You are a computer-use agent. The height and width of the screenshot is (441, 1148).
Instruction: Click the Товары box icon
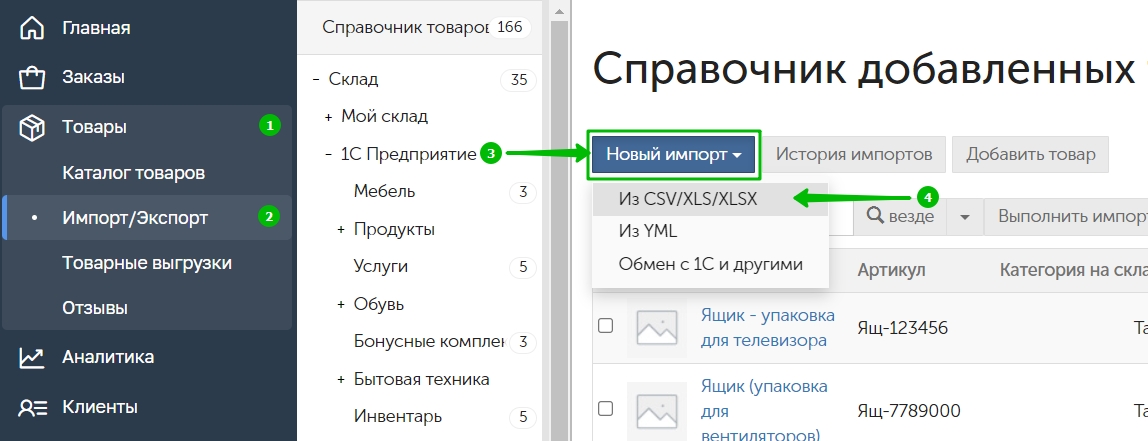click(x=31, y=127)
